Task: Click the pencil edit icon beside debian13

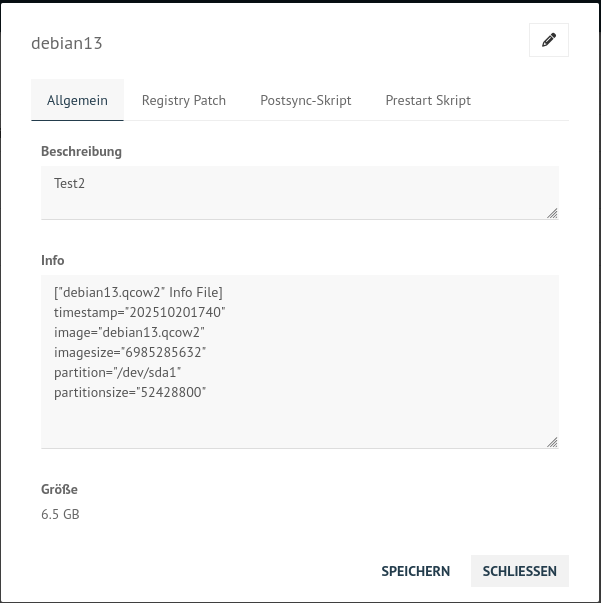Action: point(548,40)
